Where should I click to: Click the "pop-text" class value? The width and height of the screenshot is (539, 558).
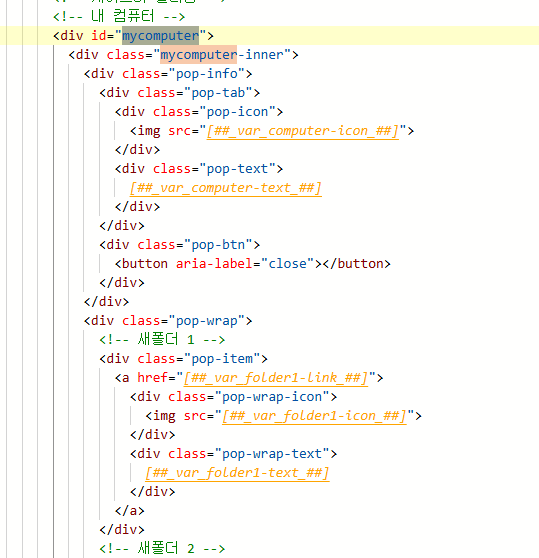(x=238, y=169)
